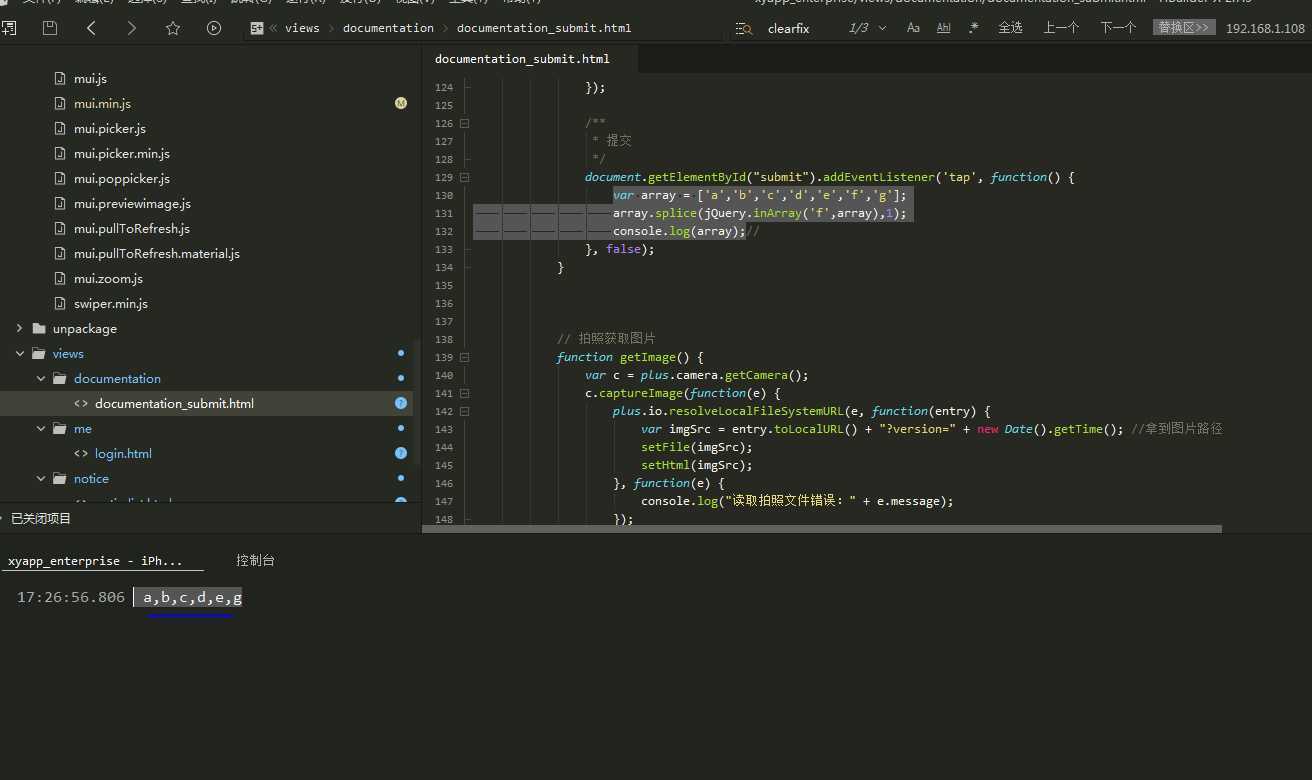
Task: Fold code at line 126 comment
Action: pyautogui.click(x=464, y=123)
